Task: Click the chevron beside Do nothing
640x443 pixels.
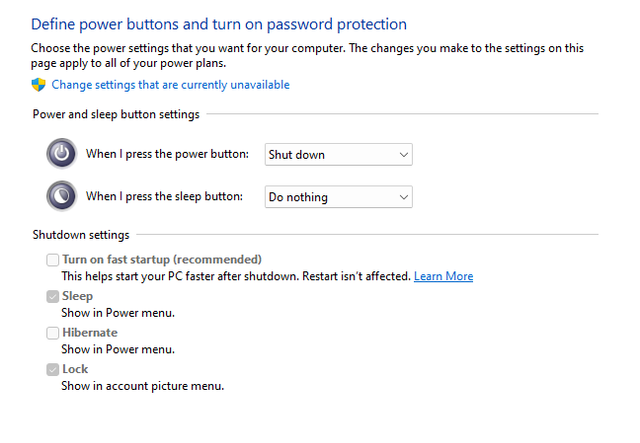Action: (x=404, y=197)
